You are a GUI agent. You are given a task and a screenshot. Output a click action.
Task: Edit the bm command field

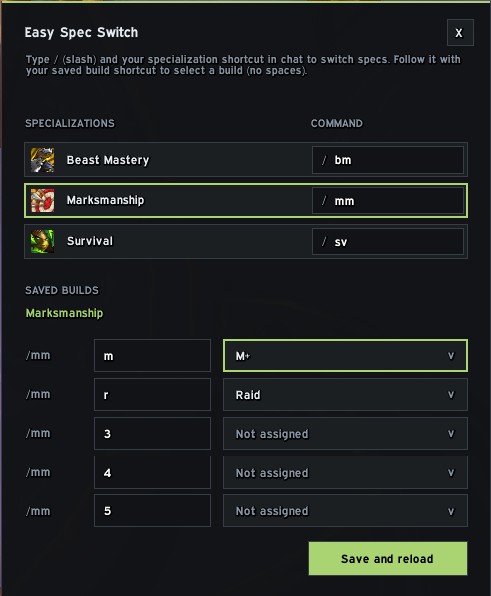click(388, 160)
